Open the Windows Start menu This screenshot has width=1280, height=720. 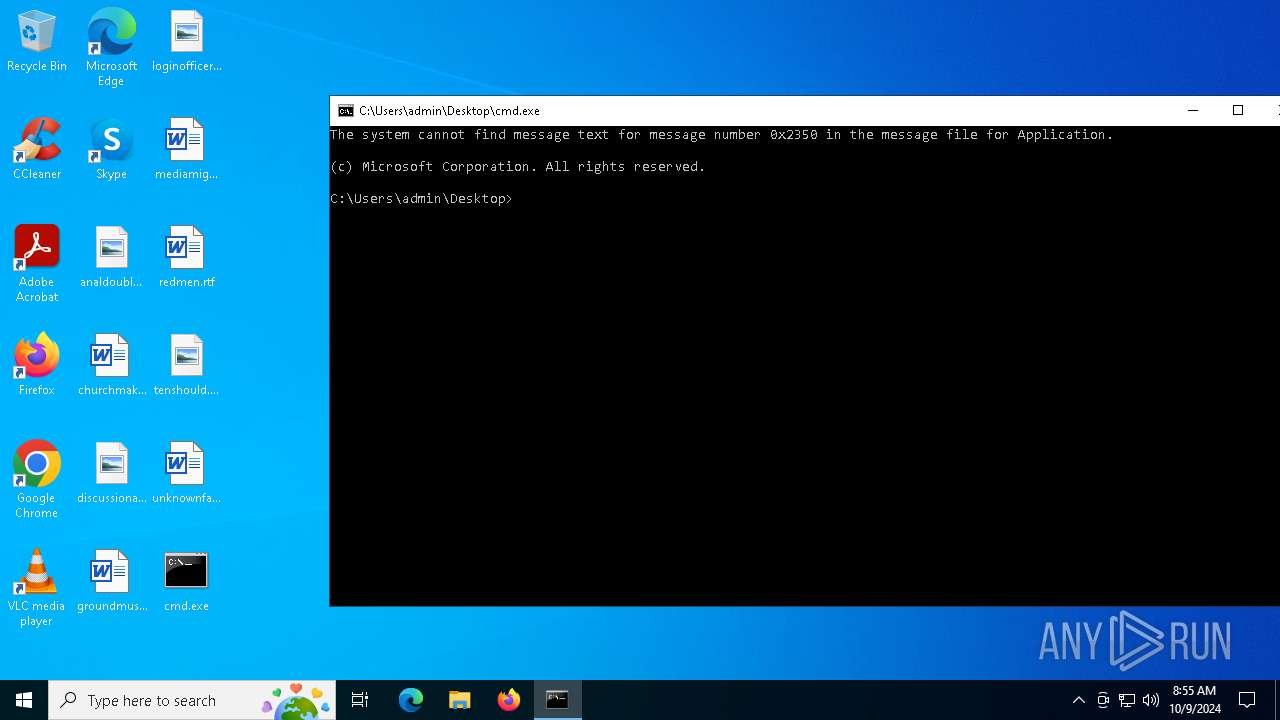click(24, 700)
